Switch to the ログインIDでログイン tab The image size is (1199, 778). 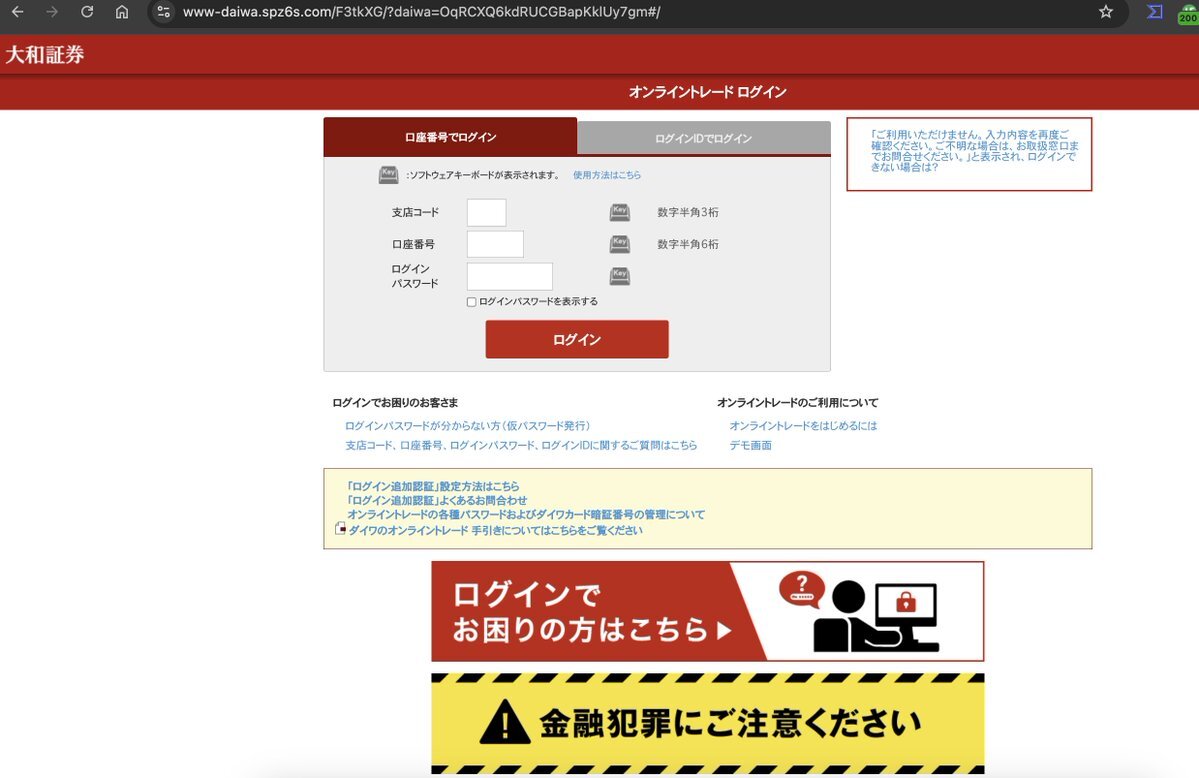click(703, 138)
